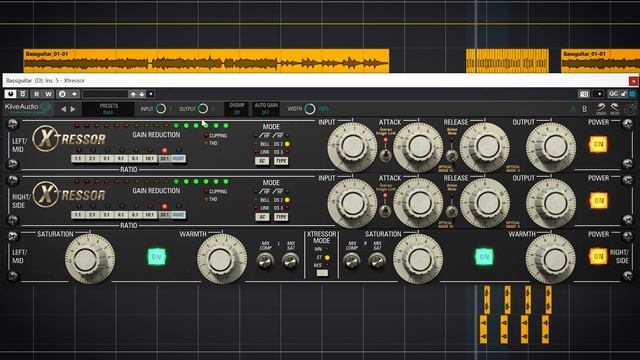This screenshot has height=360, width=640.
Task: Close the Xtressor plugin window
Action: point(633,81)
